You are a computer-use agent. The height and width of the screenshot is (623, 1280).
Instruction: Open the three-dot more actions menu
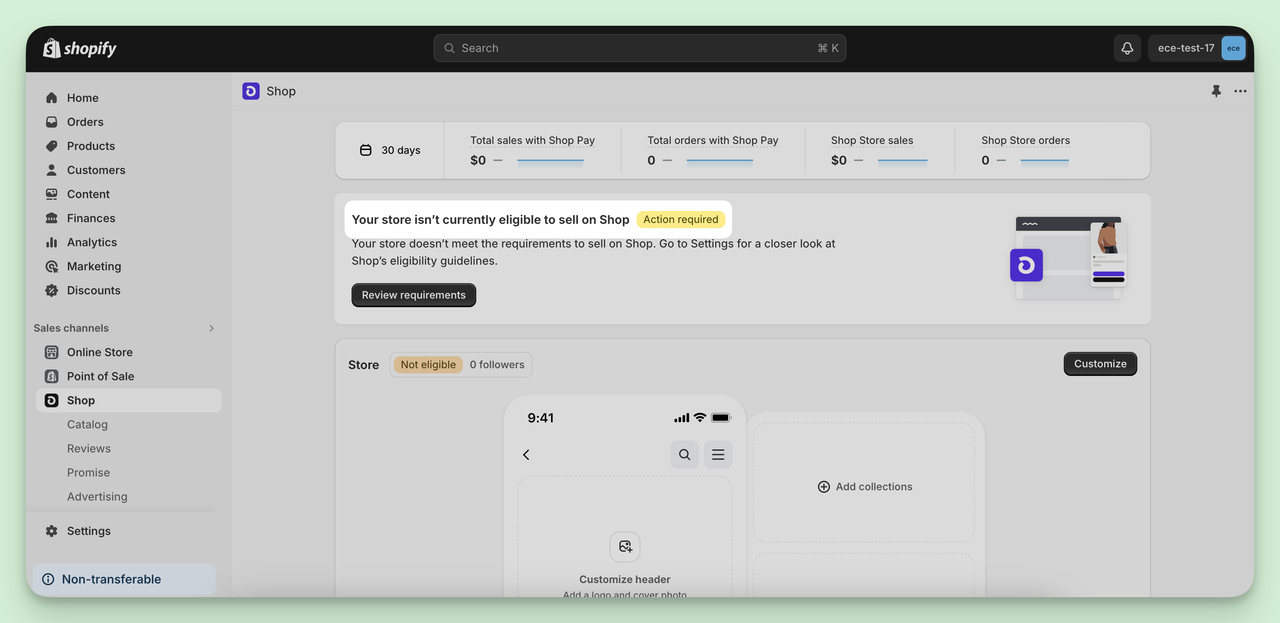pos(1240,91)
